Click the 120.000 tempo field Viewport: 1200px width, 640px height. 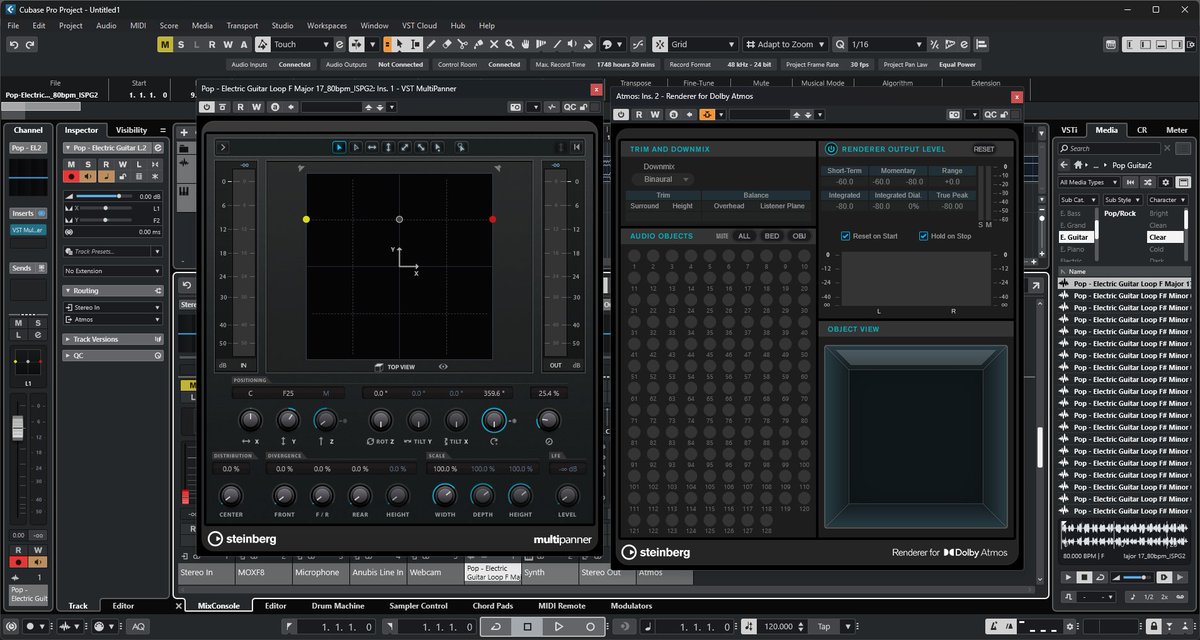point(778,627)
